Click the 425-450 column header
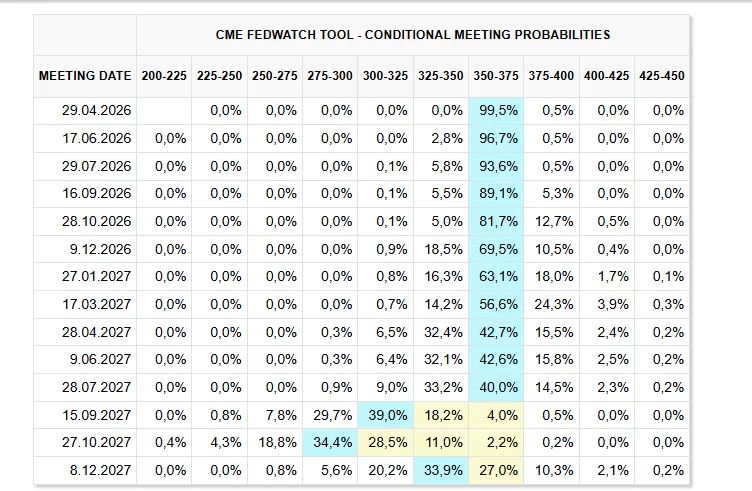This screenshot has width=752, height=491. (661, 76)
